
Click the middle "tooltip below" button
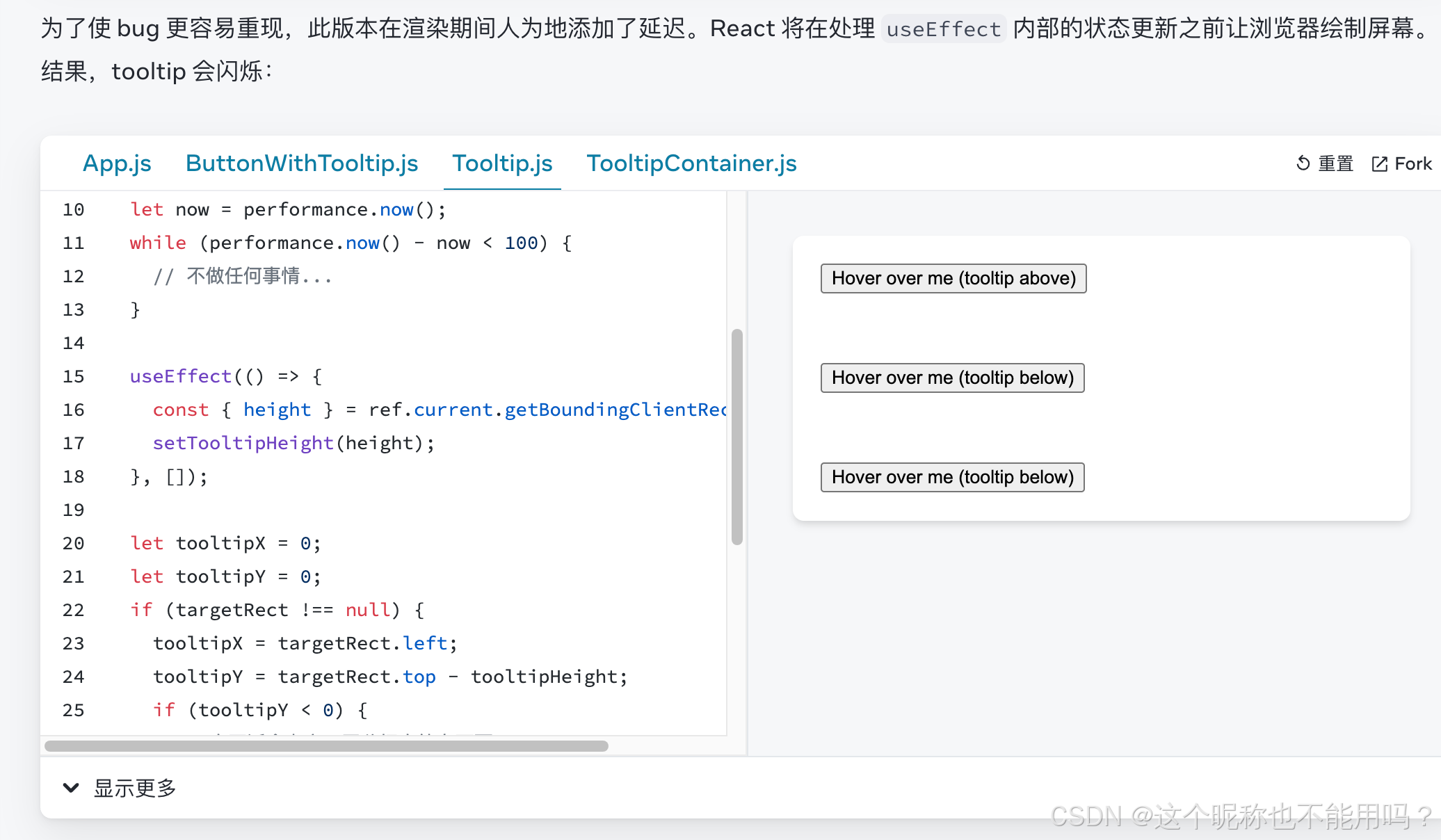[x=952, y=378]
